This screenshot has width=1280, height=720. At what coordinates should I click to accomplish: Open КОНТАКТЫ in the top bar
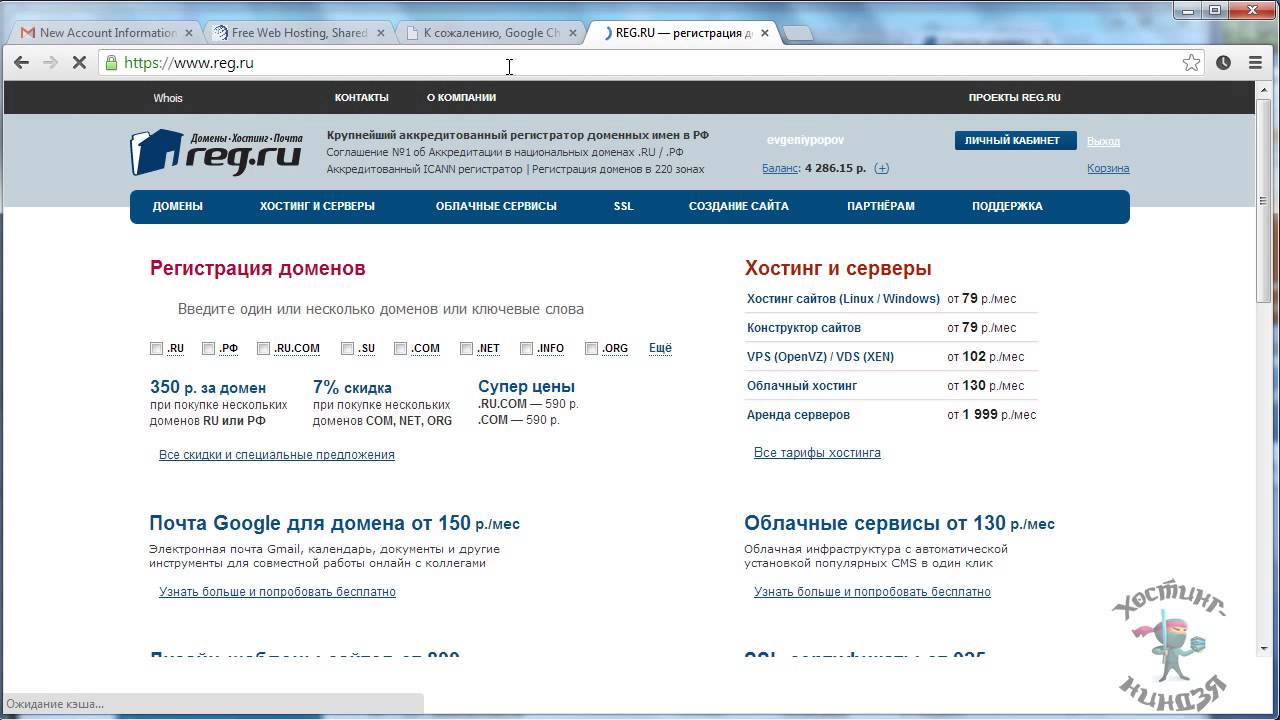(x=362, y=98)
